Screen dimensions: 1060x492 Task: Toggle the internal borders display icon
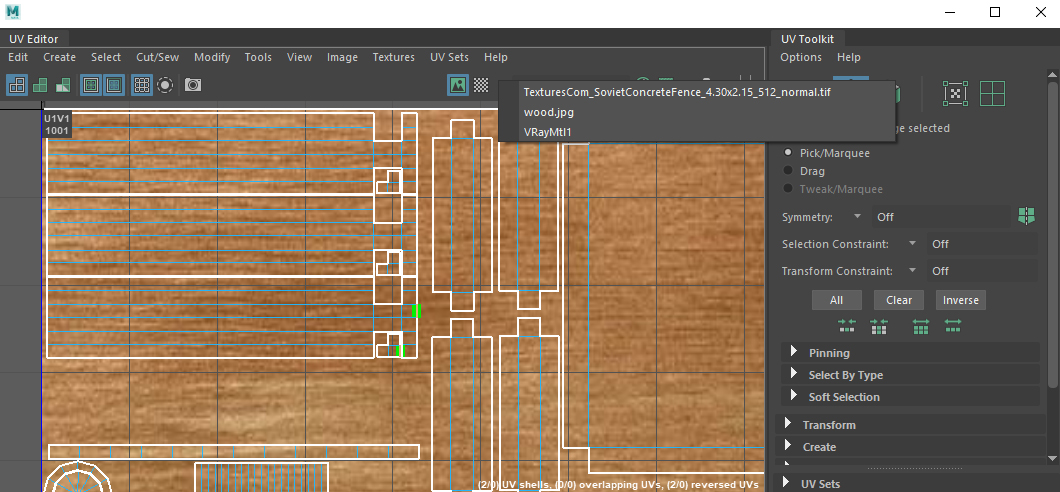[x=114, y=84]
